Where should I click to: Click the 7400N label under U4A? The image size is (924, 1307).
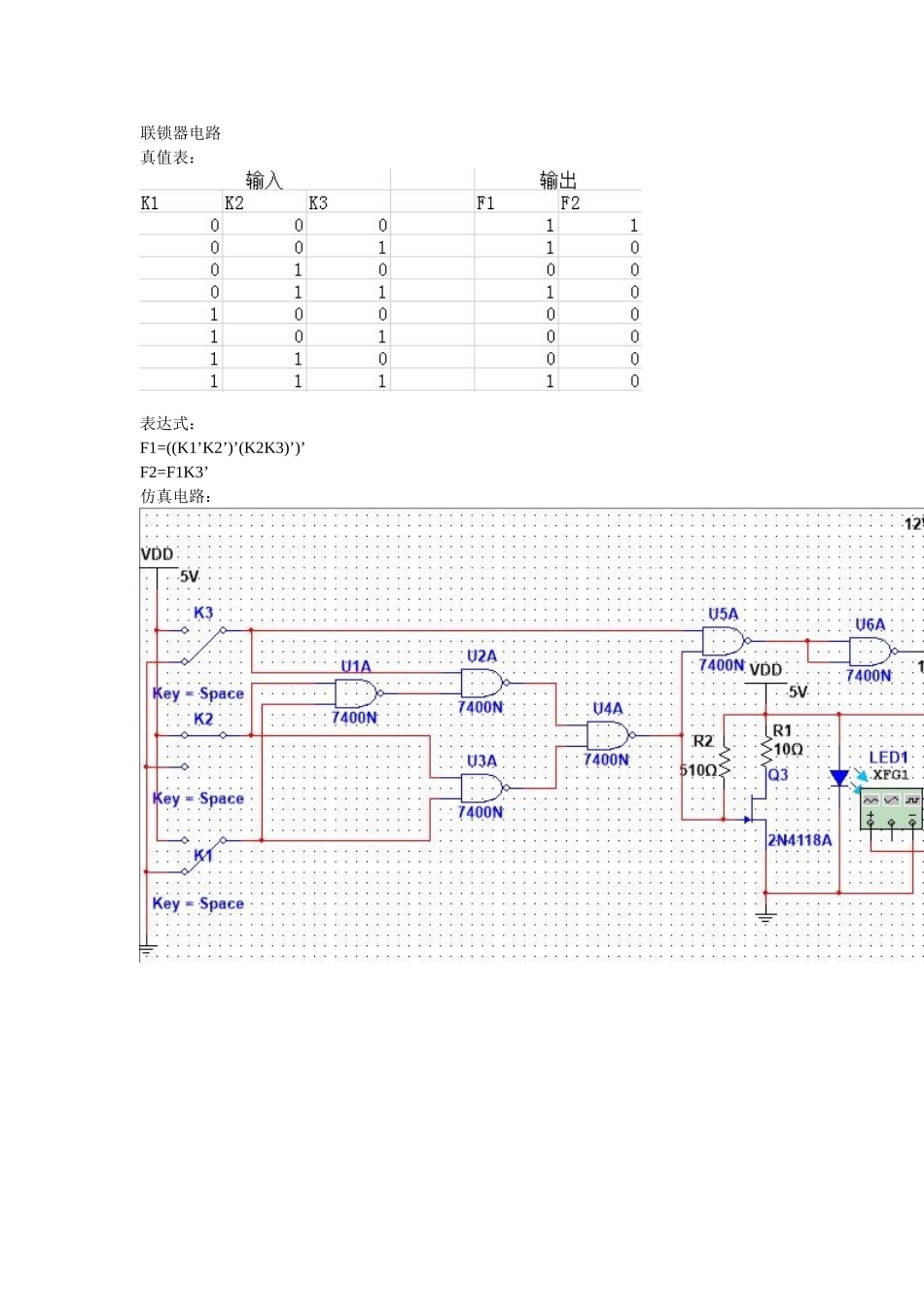click(x=606, y=759)
